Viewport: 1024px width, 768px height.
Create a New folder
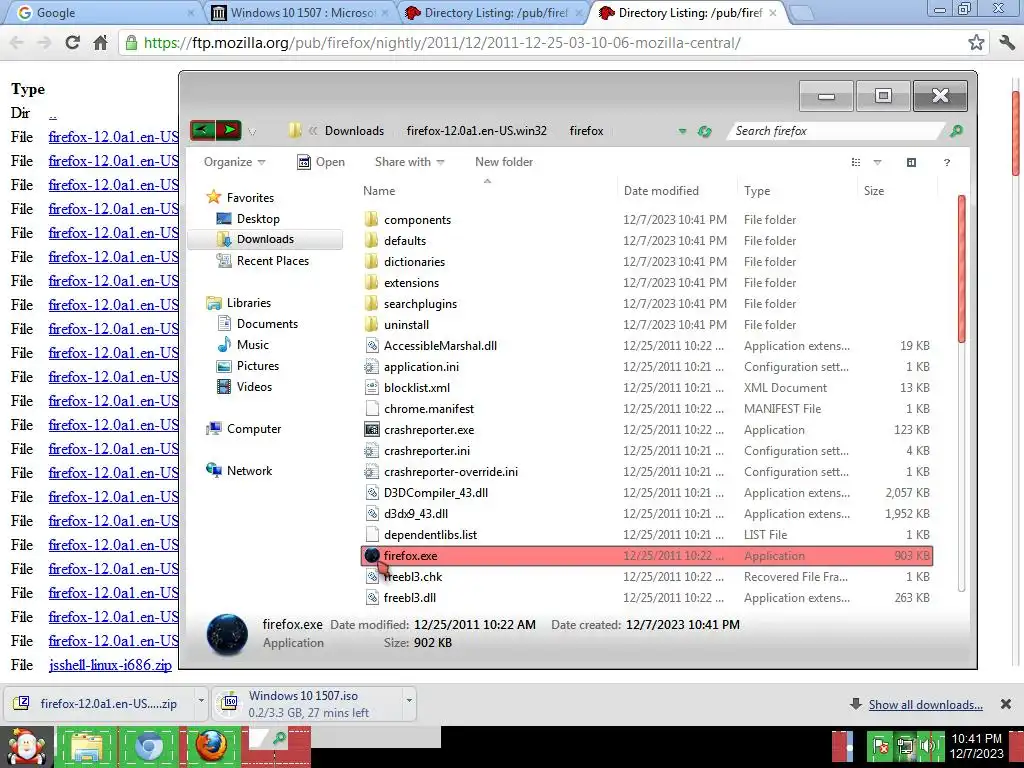[x=504, y=162]
